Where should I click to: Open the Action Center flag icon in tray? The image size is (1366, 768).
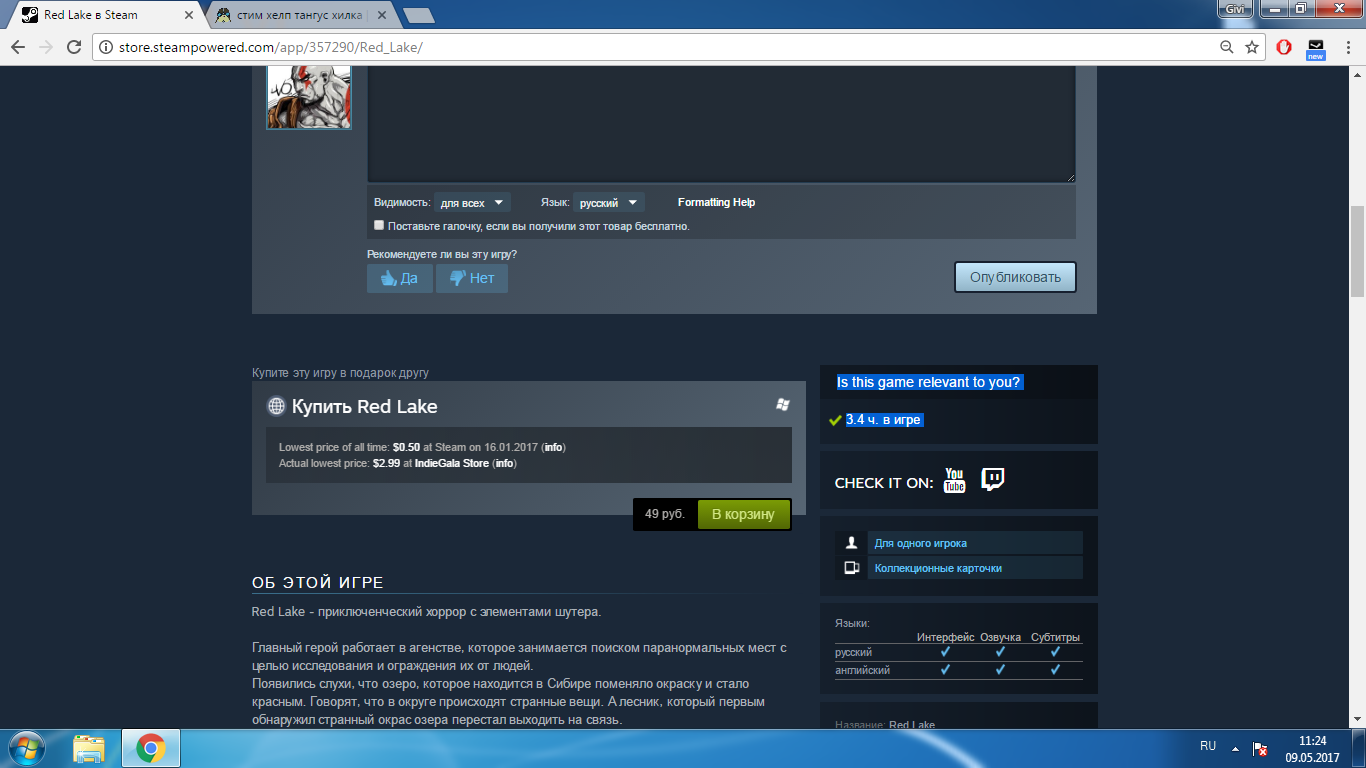pos(1261,748)
